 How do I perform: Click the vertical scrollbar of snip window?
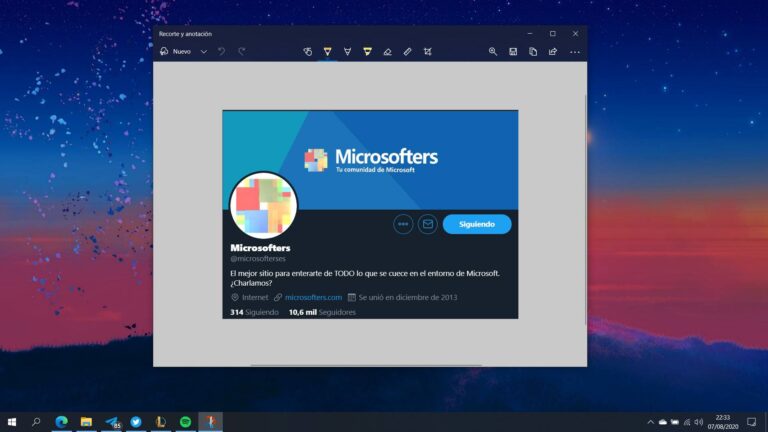point(585,209)
